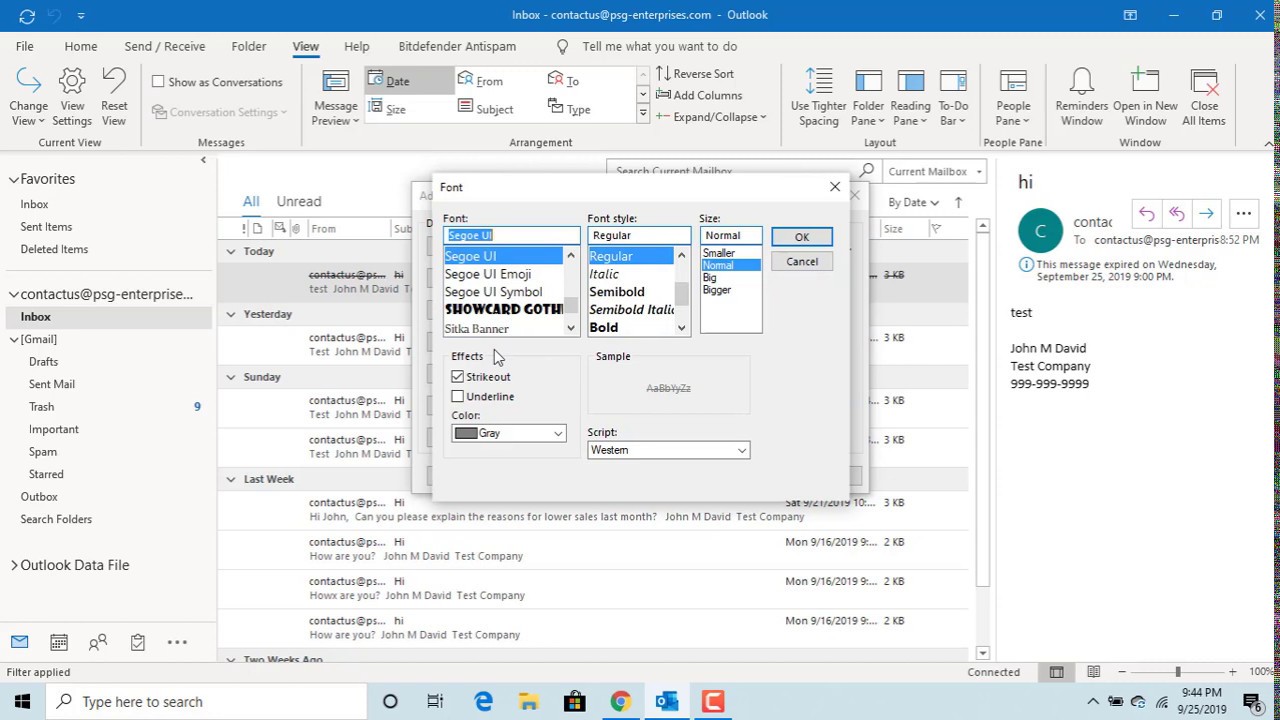This screenshot has width=1280, height=720.
Task: Arrange messages by Date
Action: point(409,81)
